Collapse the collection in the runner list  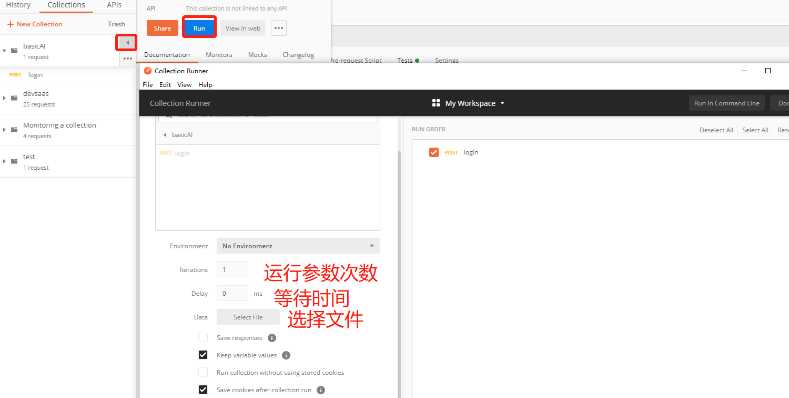(x=165, y=135)
